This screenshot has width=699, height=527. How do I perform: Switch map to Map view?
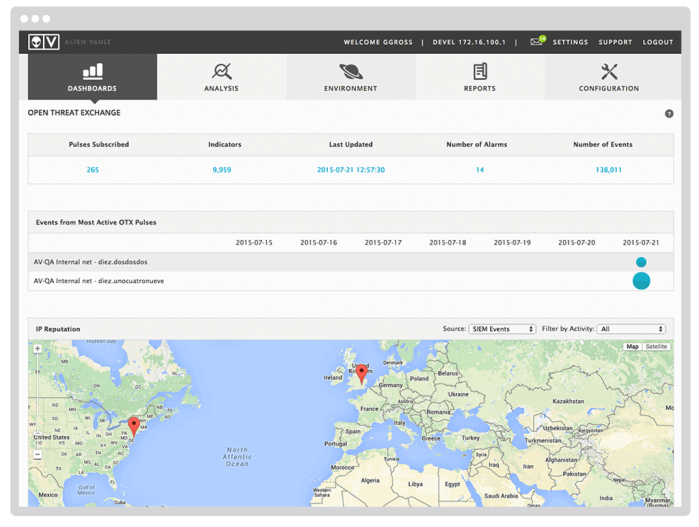pyautogui.click(x=632, y=347)
